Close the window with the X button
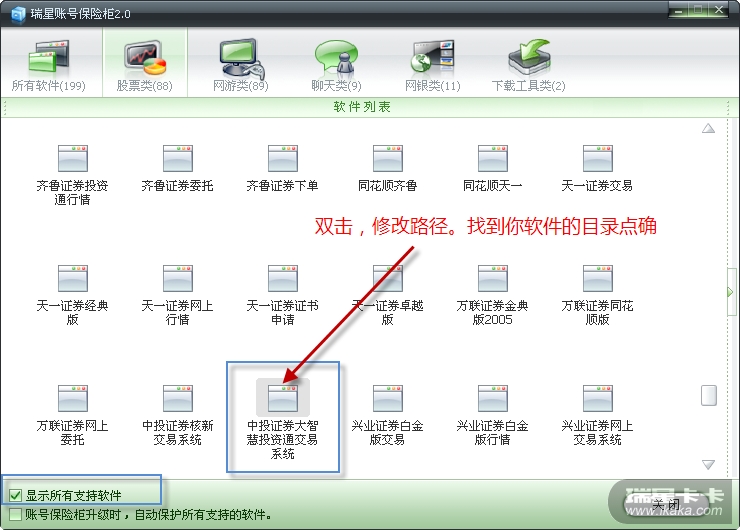The image size is (740, 530). [x=720, y=10]
